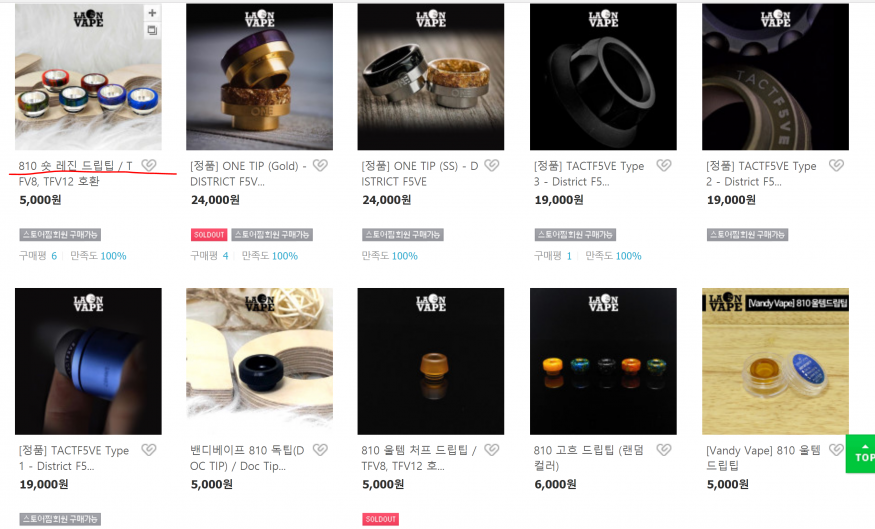Toggle the wishlist heart for 810 솟 레진 드립팁
The width and height of the screenshot is (875, 529).
[x=148, y=165]
